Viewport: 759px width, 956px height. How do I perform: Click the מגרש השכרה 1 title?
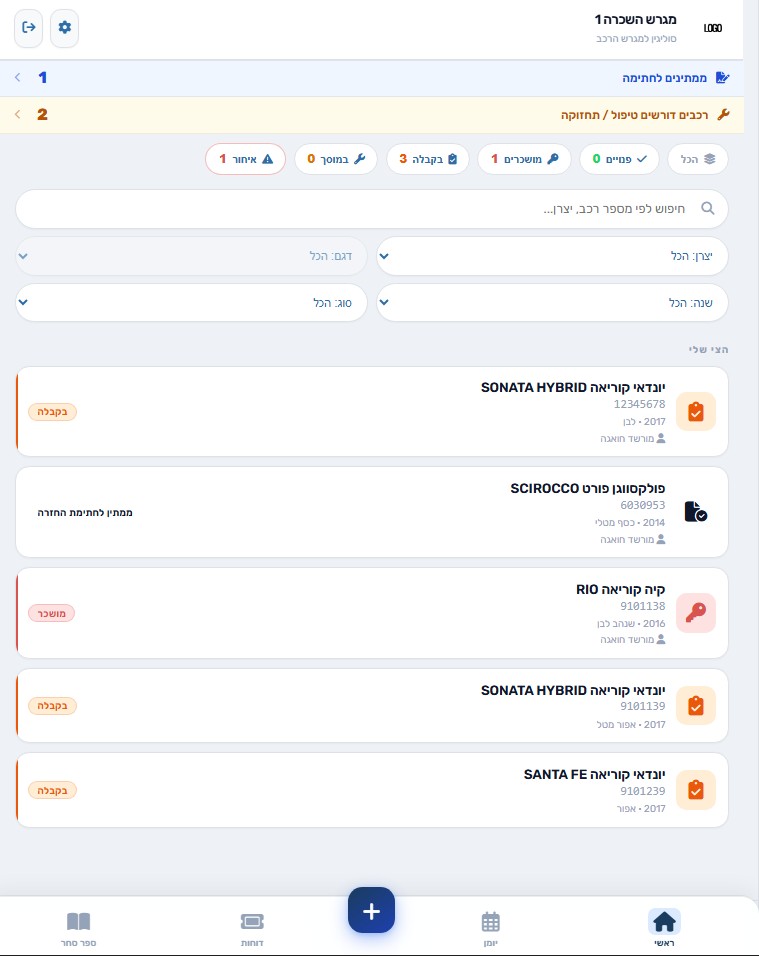point(635,20)
